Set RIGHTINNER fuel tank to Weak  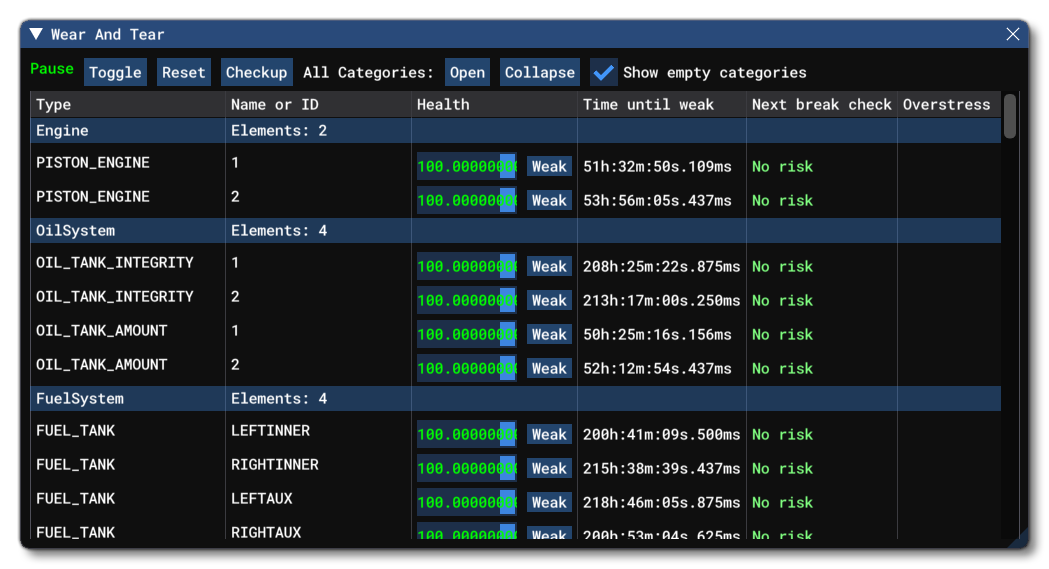[548, 469]
